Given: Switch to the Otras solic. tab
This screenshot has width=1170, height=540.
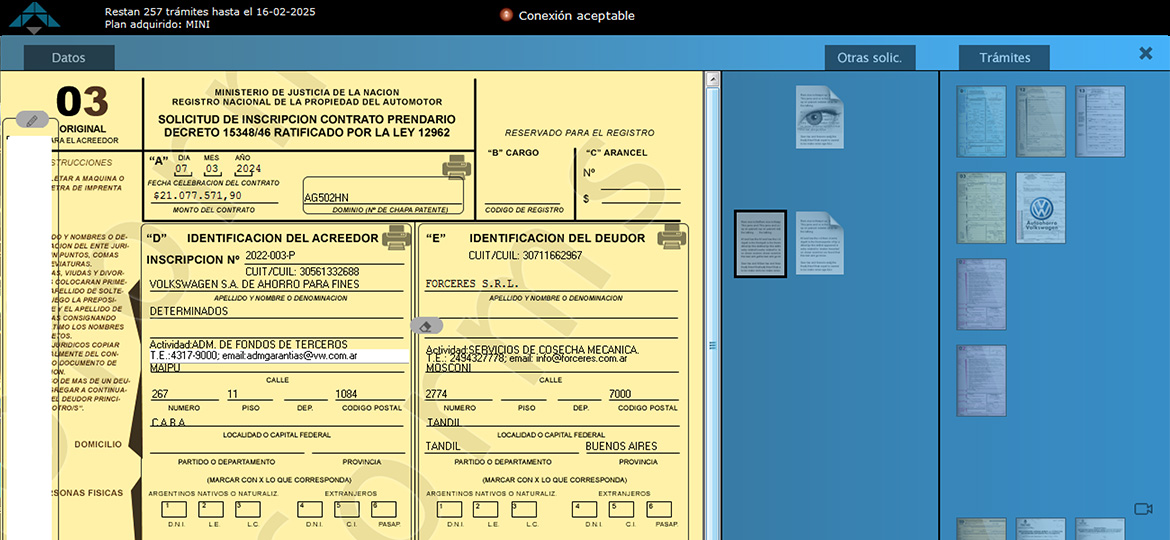Looking at the screenshot, I should coord(869,58).
